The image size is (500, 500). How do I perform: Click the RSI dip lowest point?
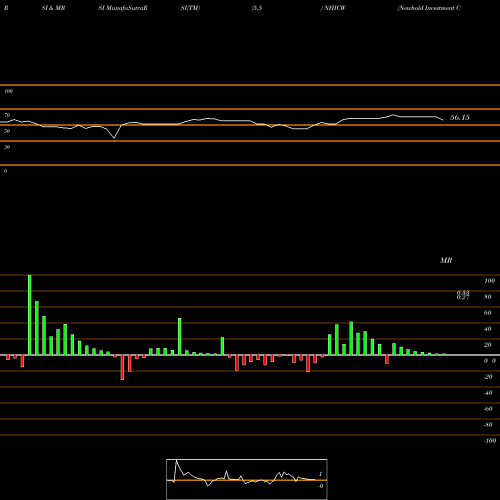tap(114, 138)
